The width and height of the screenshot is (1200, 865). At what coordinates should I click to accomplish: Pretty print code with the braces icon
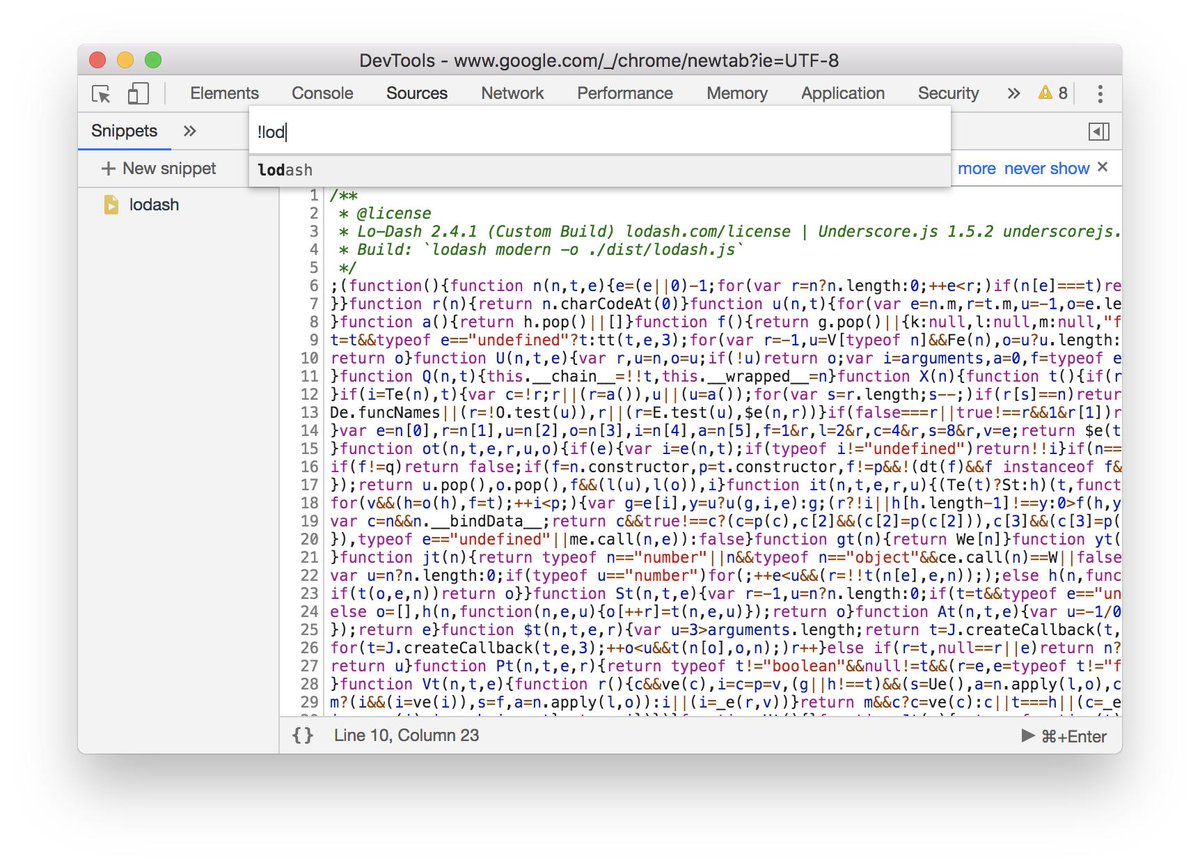coord(303,736)
